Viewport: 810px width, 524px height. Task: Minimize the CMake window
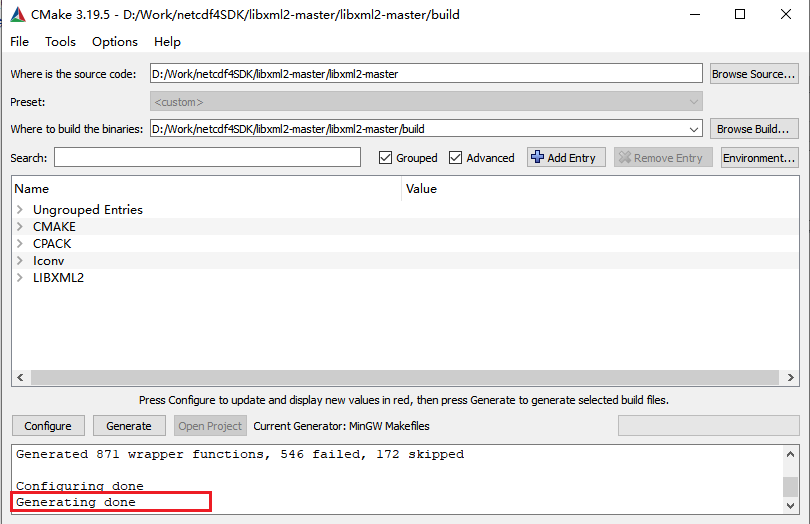click(x=695, y=14)
